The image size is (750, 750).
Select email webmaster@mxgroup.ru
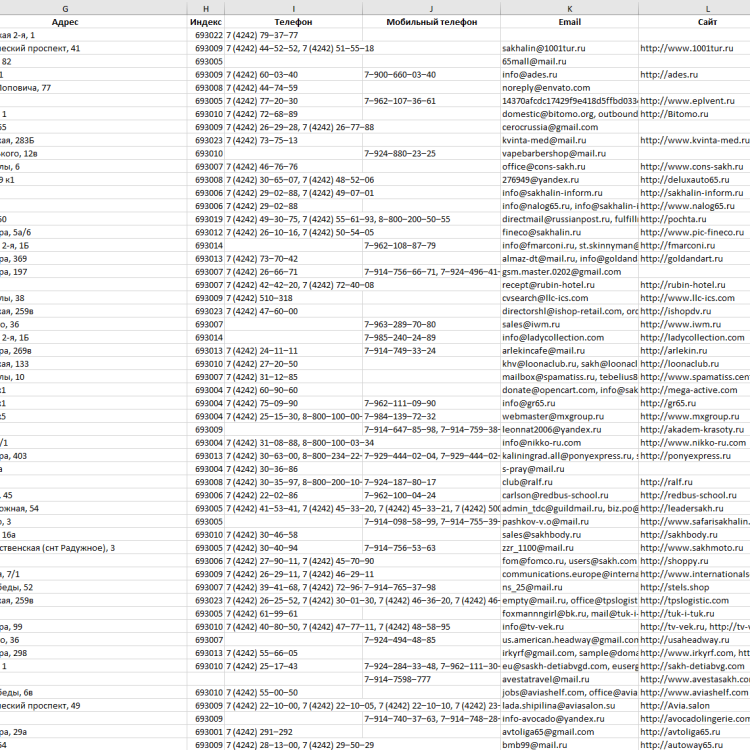pos(553,417)
